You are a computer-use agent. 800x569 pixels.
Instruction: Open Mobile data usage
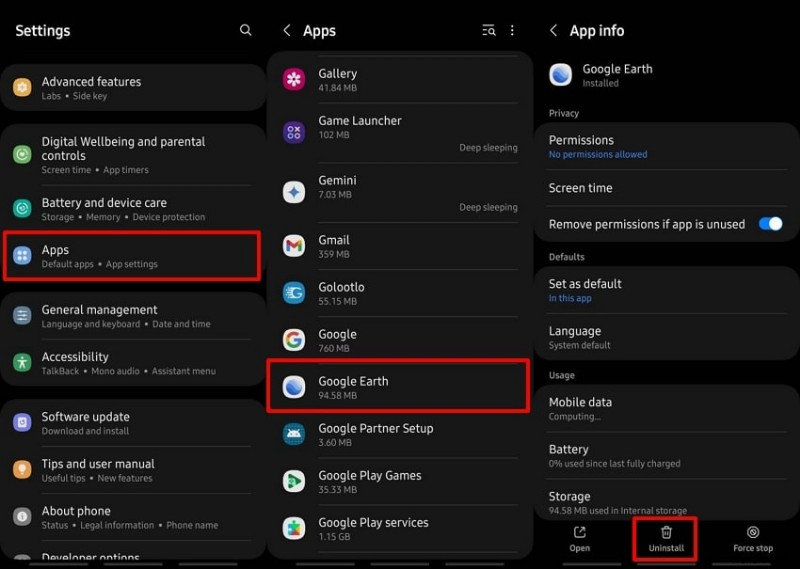(666, 408)
